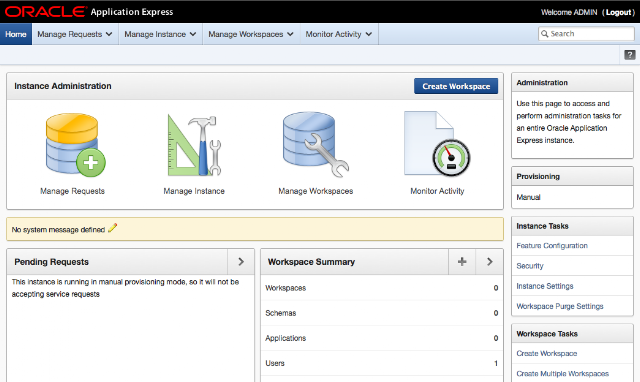The width and height of the screenshot is (640, 382).
Task: Click the Manual provisioning text
Action: tap(528, 198)
